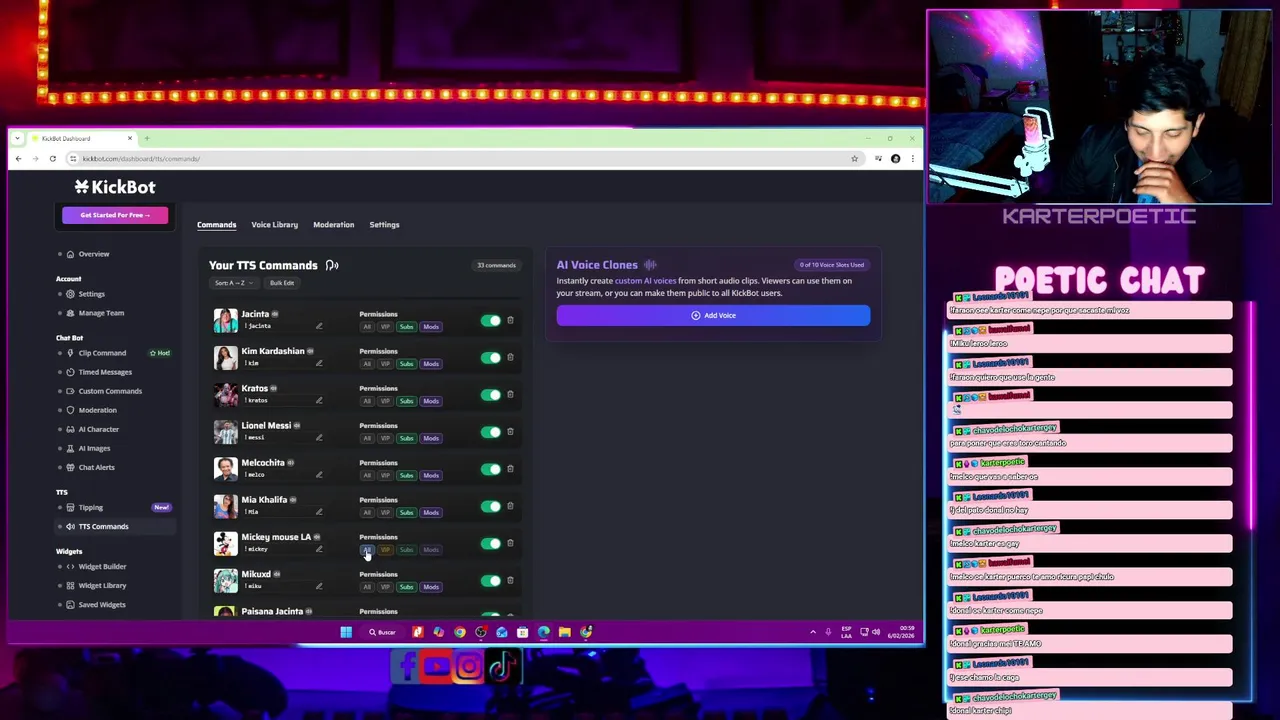Image resolution: width=1280 pixels, height=720 pixels.
Task: Toggle the Mikuxd command switch
Action: pyautogui.click(x=490, y=580)
